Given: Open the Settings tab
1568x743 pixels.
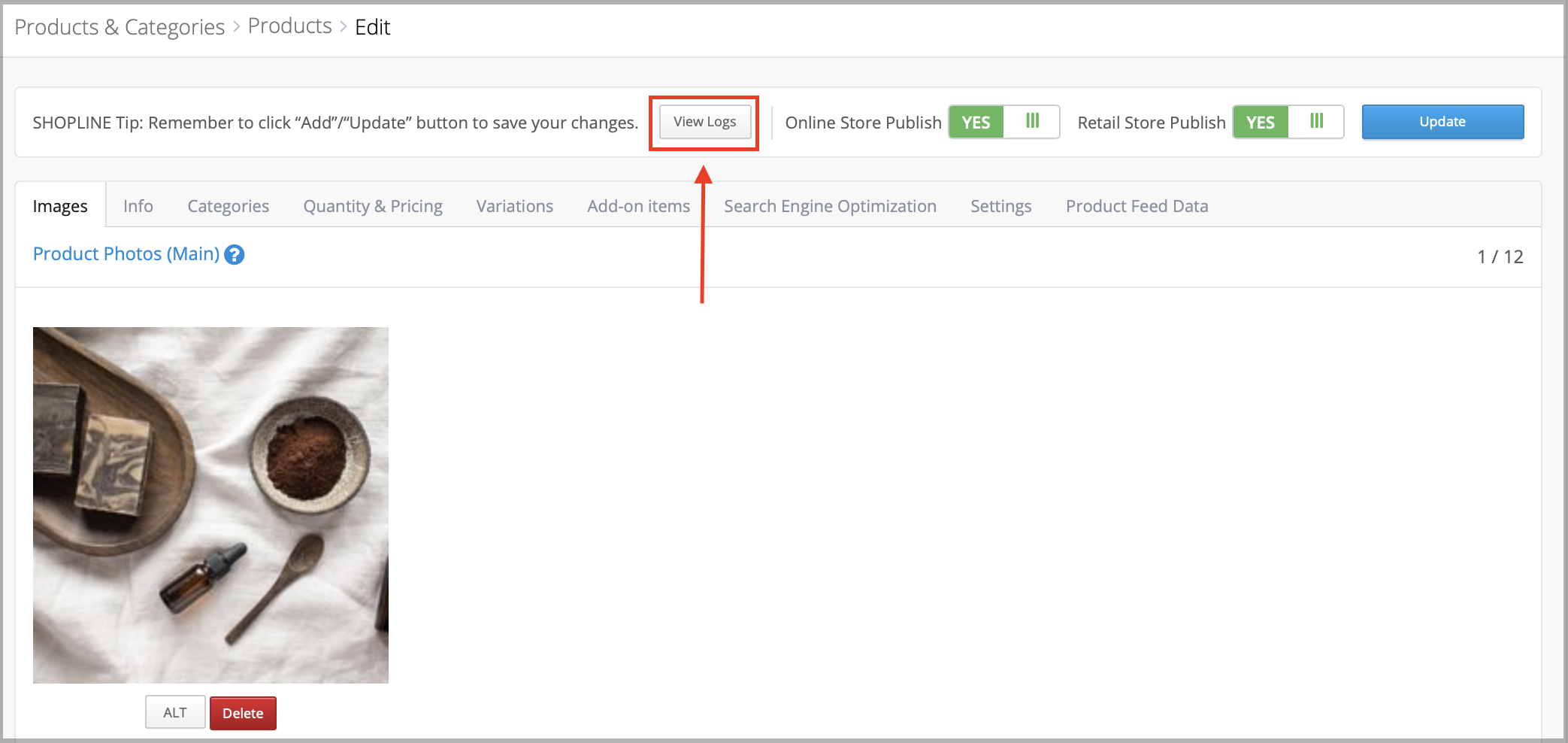Looking at the screenshot, I should (1000, 206).
